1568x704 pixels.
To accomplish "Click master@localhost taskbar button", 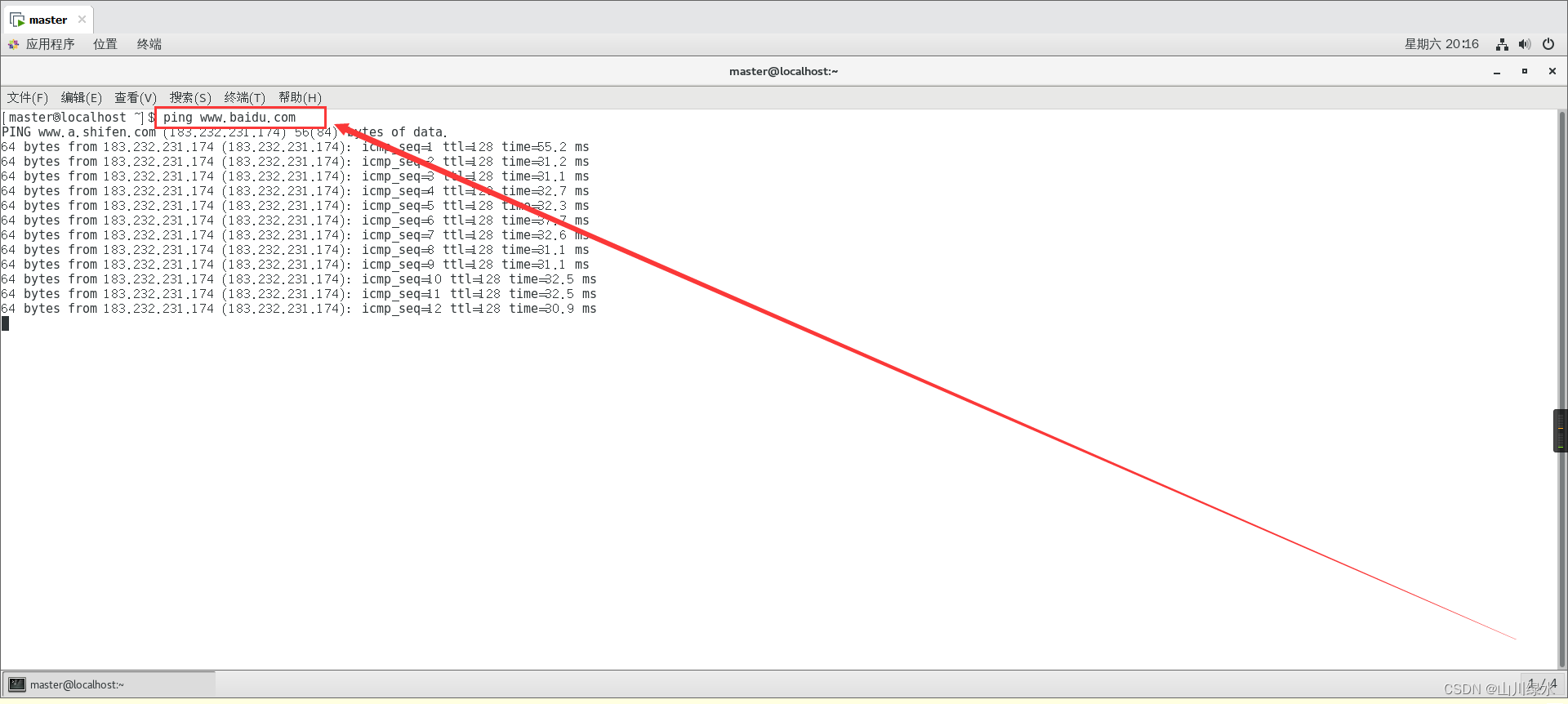I will [x=109, y=684].
